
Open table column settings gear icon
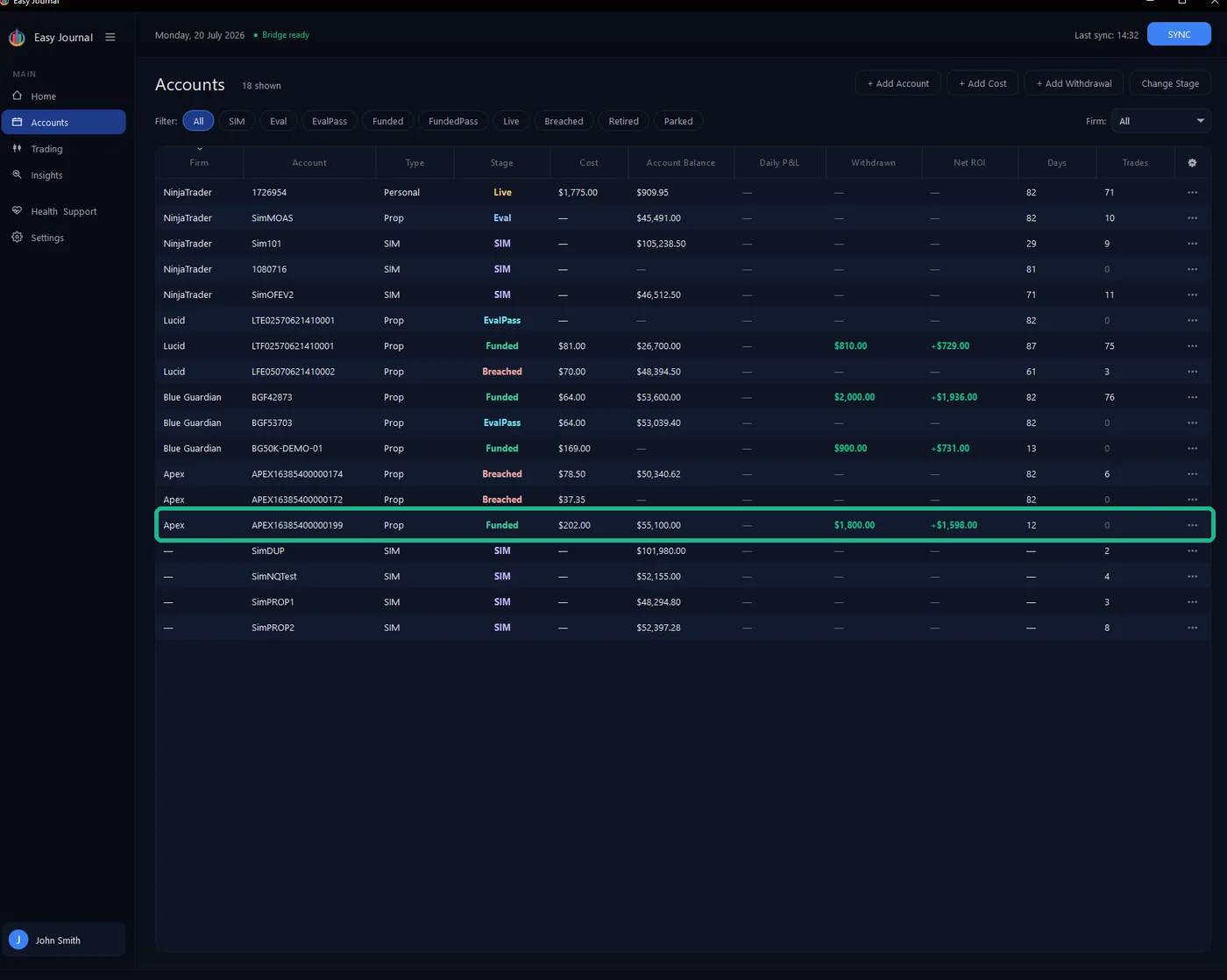(1192, 163)
